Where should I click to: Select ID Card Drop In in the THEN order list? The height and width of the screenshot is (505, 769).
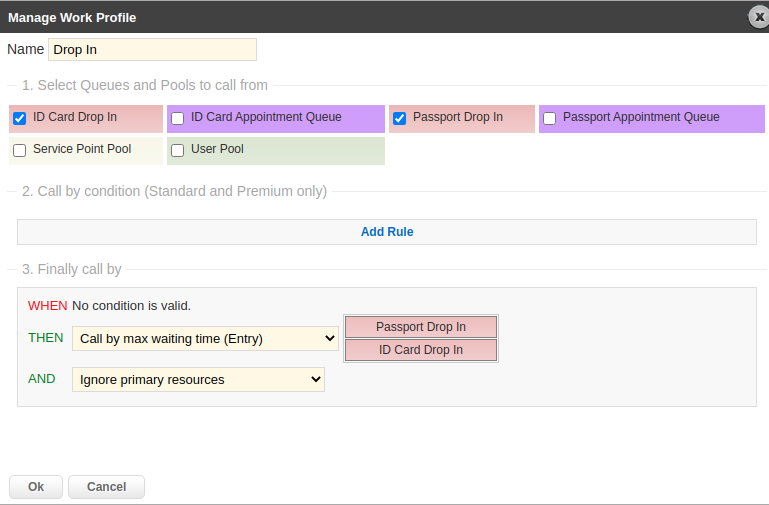421,350
